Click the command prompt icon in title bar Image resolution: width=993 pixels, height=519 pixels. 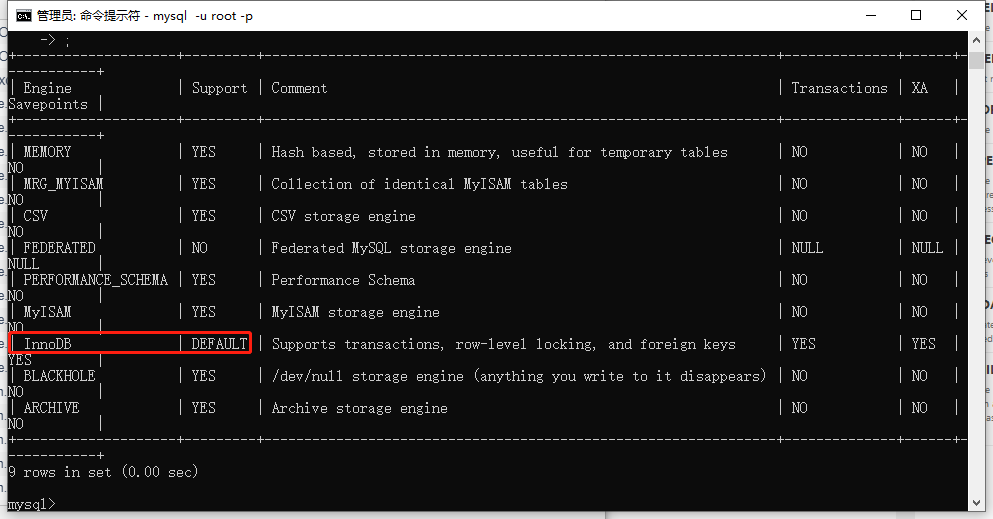coord(22,15)
